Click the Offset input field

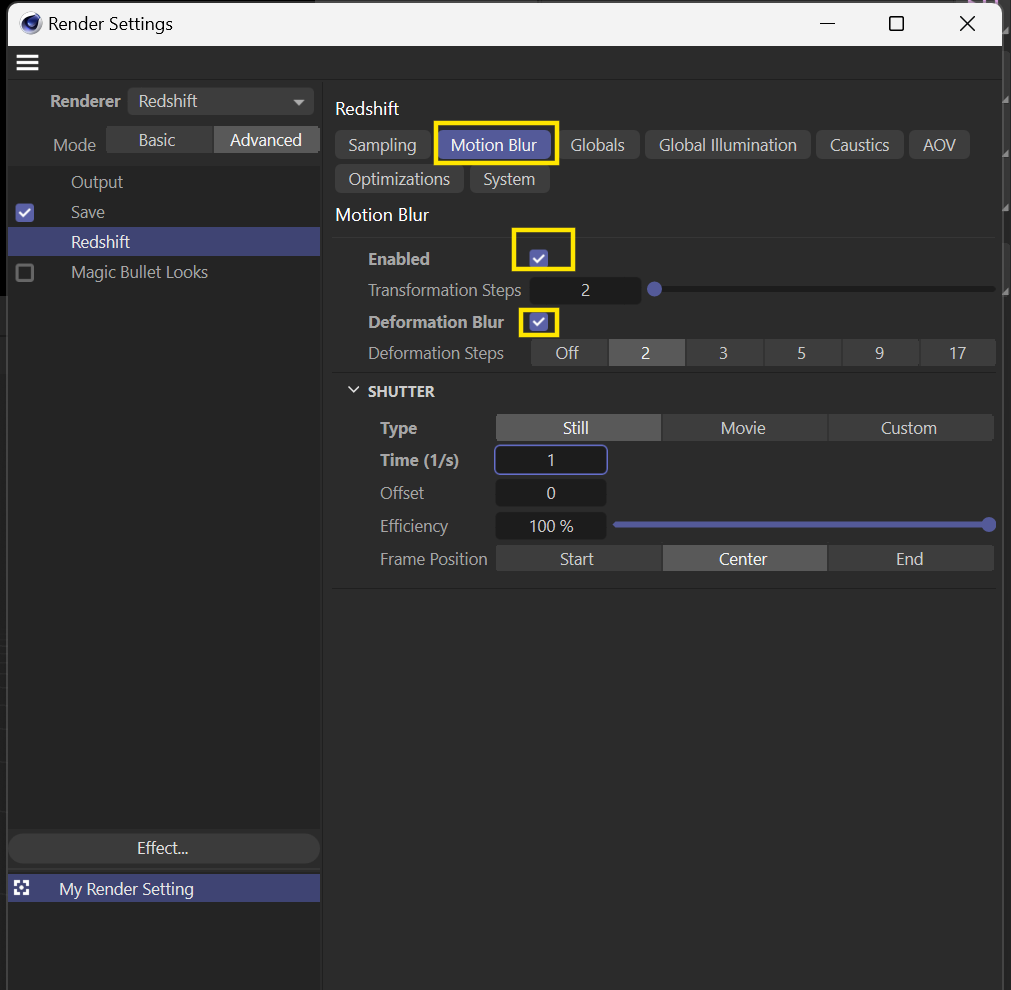(x=551, y=493)
